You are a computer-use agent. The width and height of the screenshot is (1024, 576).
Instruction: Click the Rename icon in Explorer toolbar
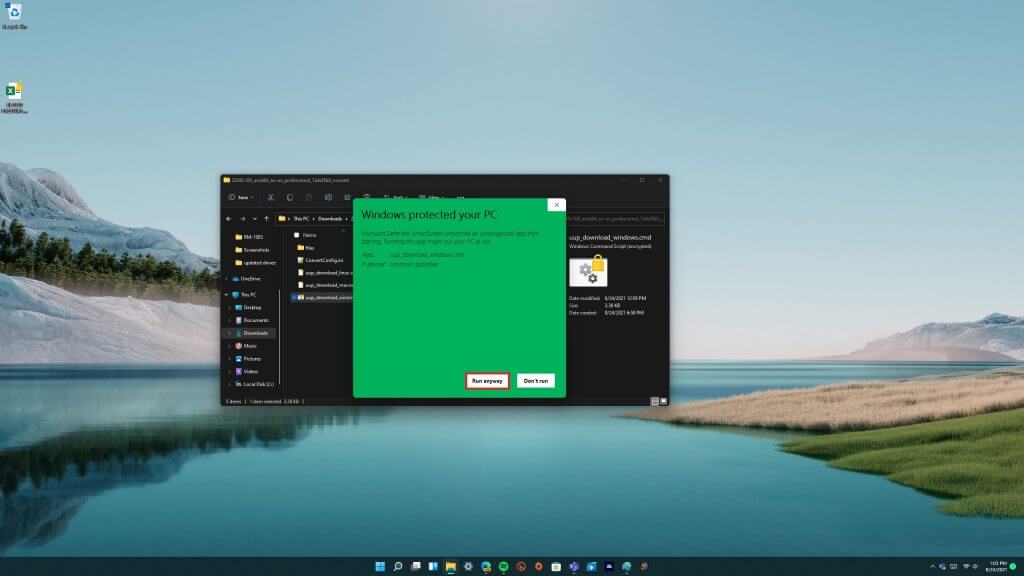click(328, 197)
